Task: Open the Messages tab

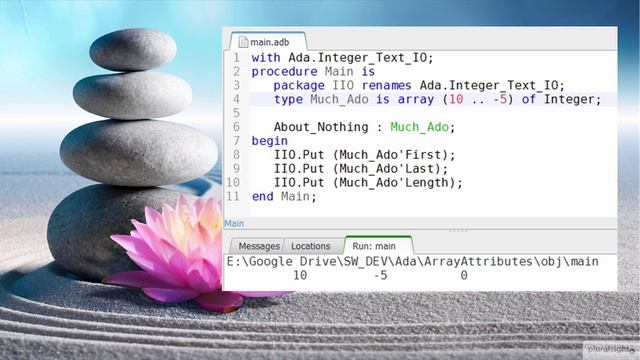Action: tap(259, 246)
